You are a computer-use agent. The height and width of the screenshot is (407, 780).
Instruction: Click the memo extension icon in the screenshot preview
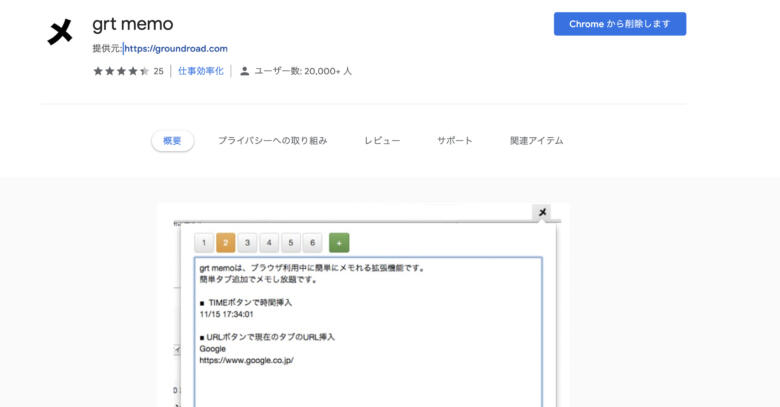point(542,212)
